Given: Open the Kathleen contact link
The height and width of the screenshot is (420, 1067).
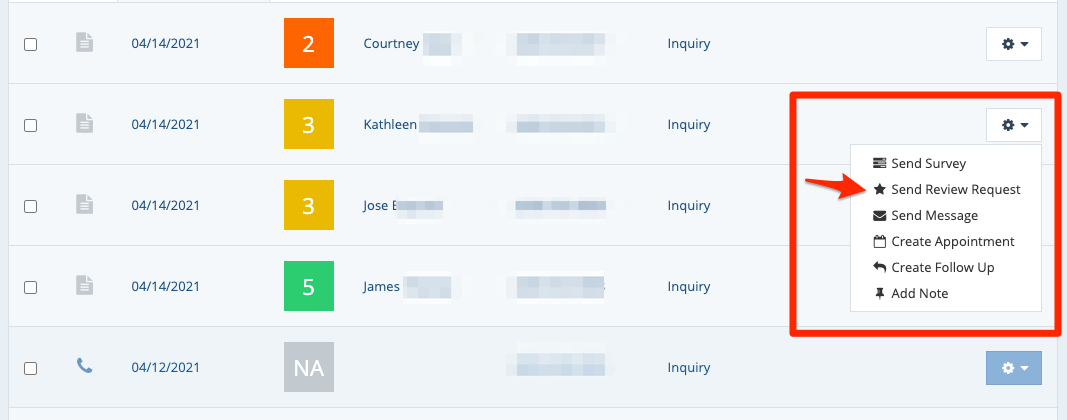Looking at the screenshot, I should [x=390, y=125].
